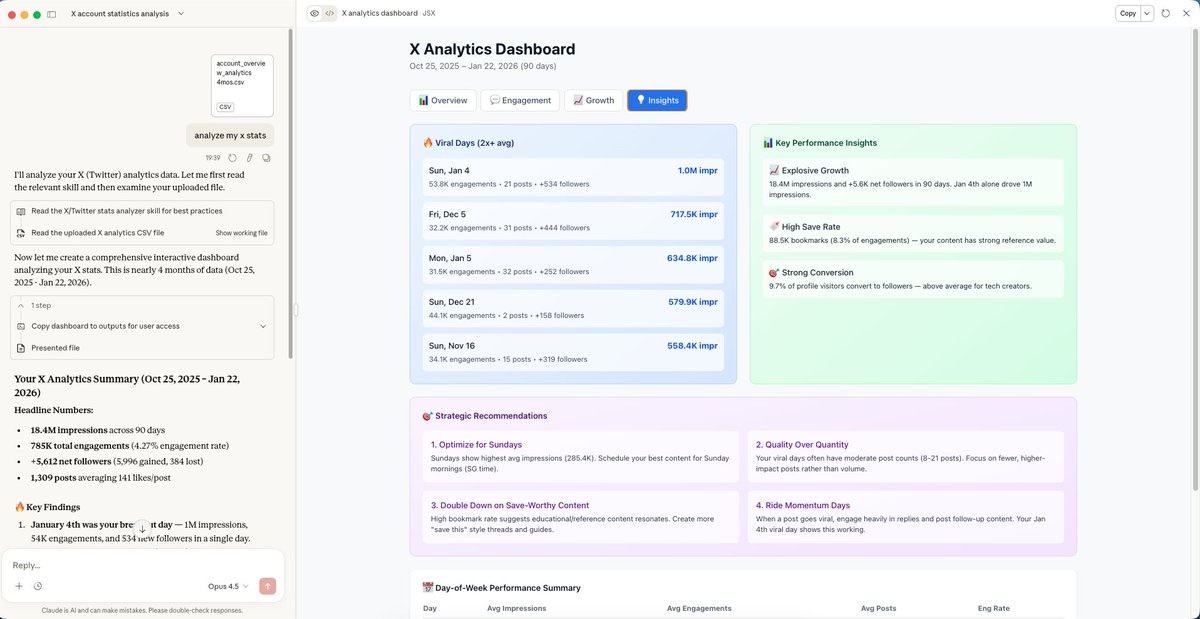
Task: Click the Avg Impressions column header
Action: pyautogui.click(x=515, y=608)
